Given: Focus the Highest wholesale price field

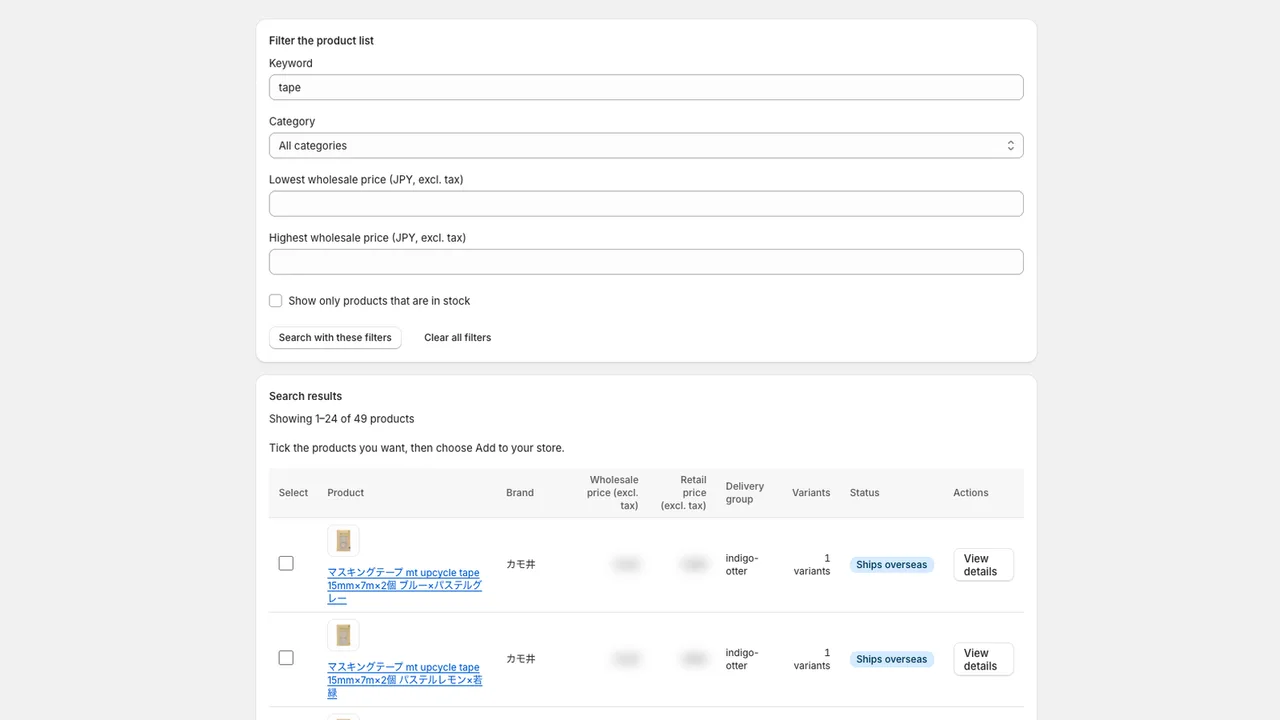Looking at the screenshot, I should pos(646,261).
